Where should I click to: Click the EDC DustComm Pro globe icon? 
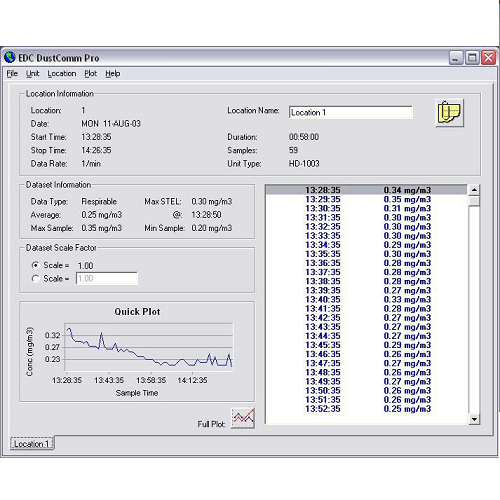tap(10, 57)
